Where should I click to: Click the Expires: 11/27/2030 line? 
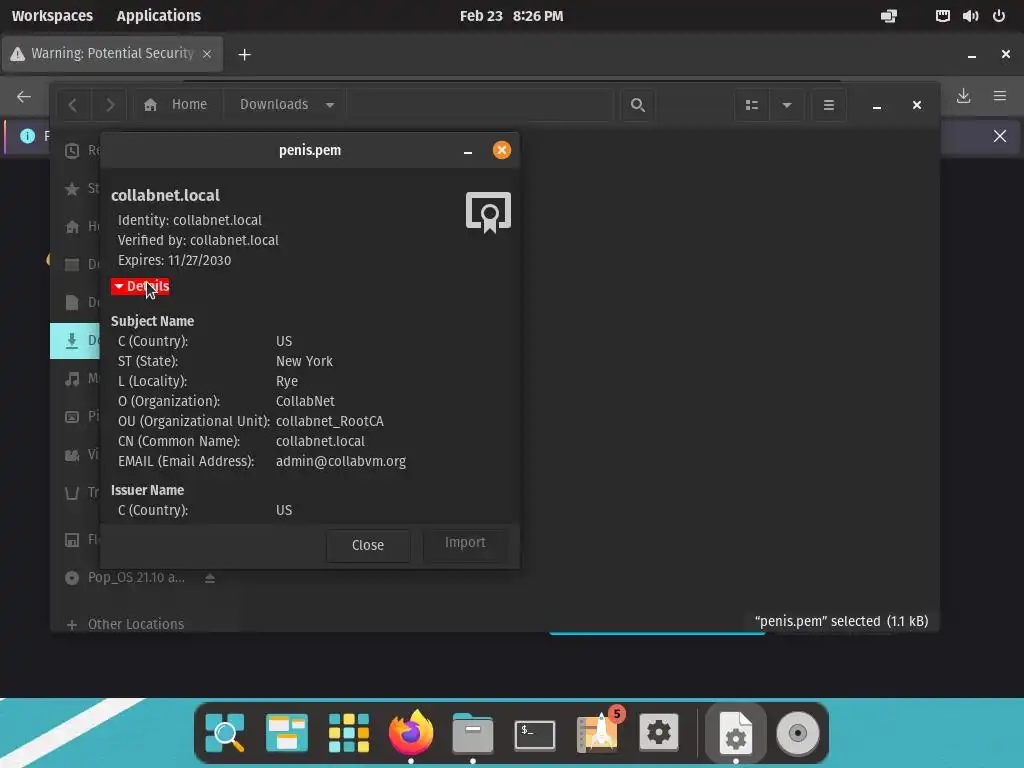pyautogui.click(x=174, y=260)
